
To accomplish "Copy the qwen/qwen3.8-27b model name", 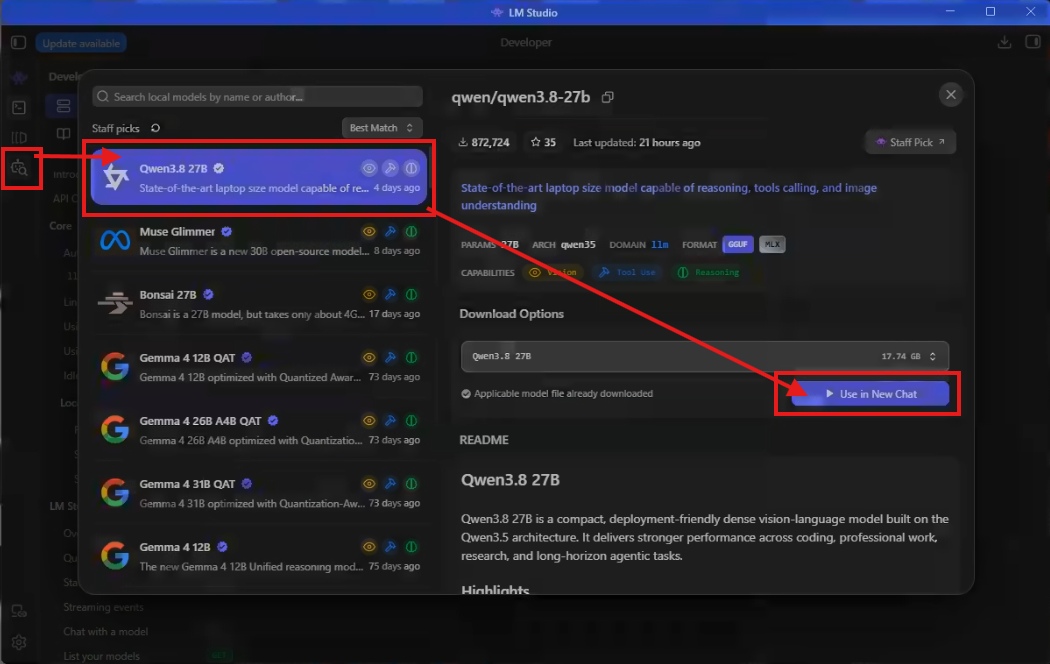I will point(607,98).
